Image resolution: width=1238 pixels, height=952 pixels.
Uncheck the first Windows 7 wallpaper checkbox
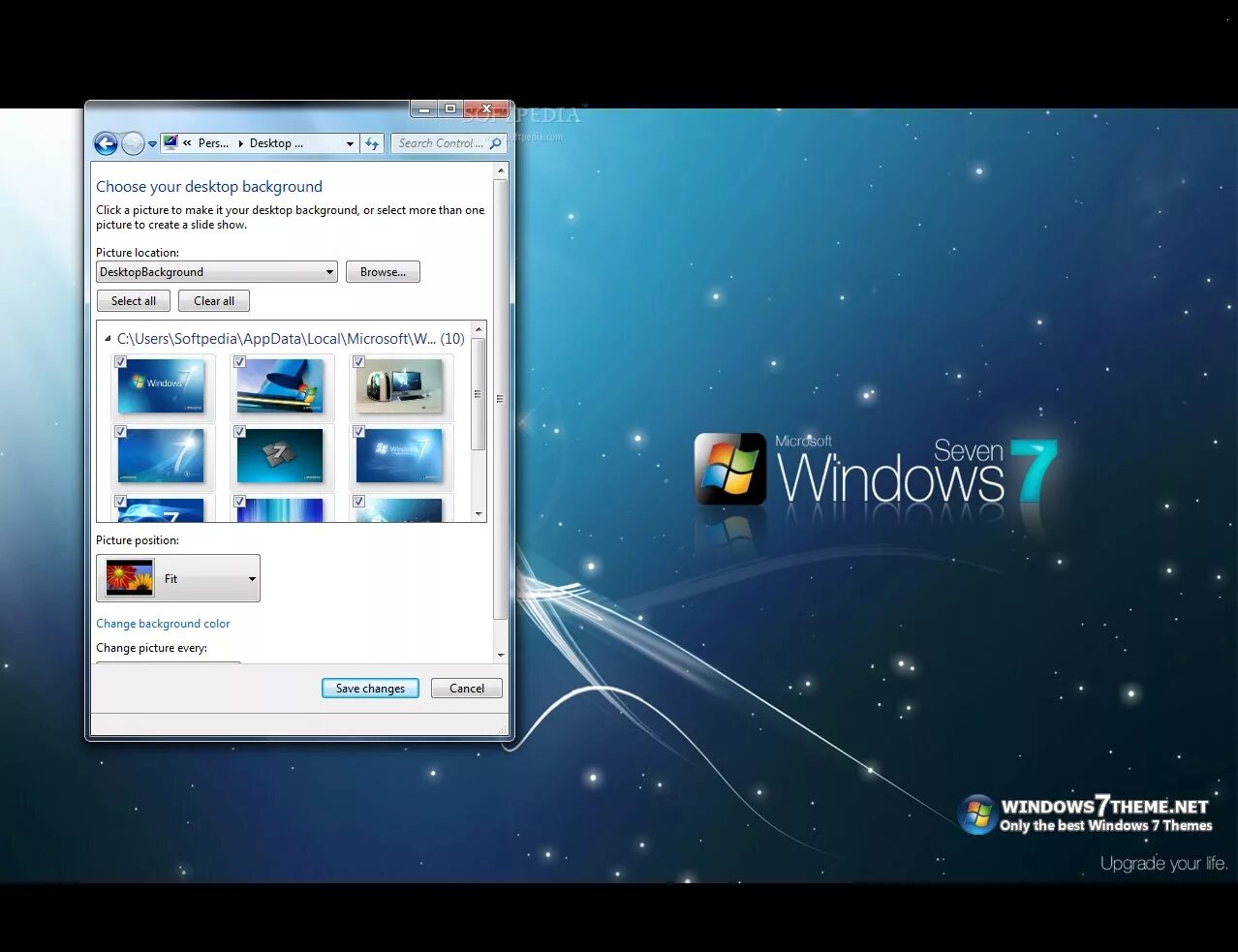click(121, 361)
